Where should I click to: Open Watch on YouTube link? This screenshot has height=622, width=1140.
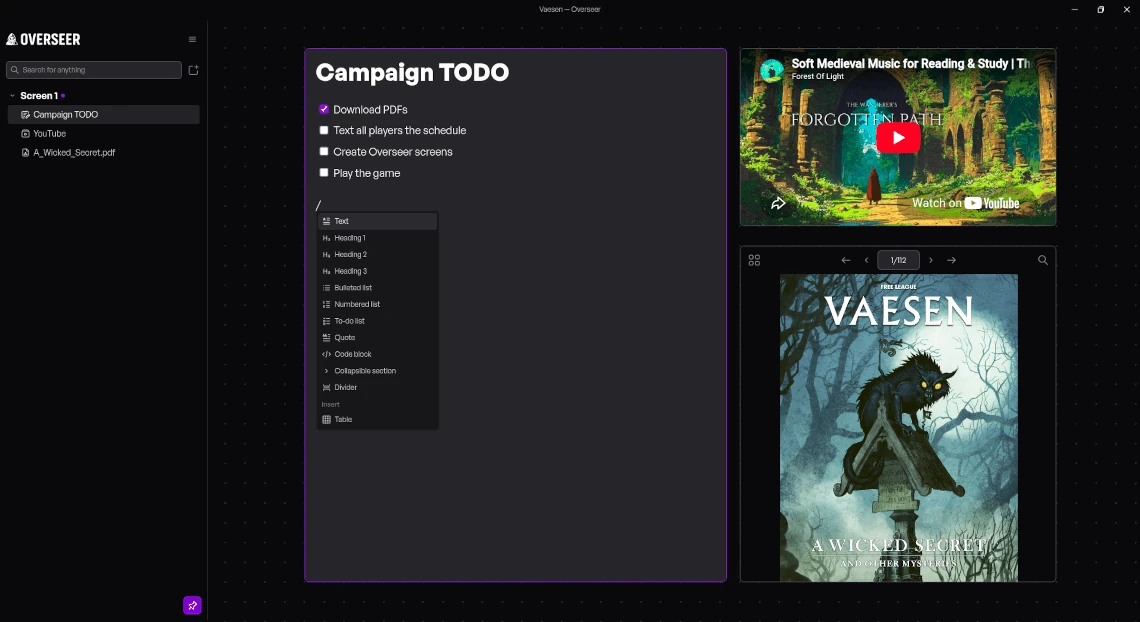(966, 203)
